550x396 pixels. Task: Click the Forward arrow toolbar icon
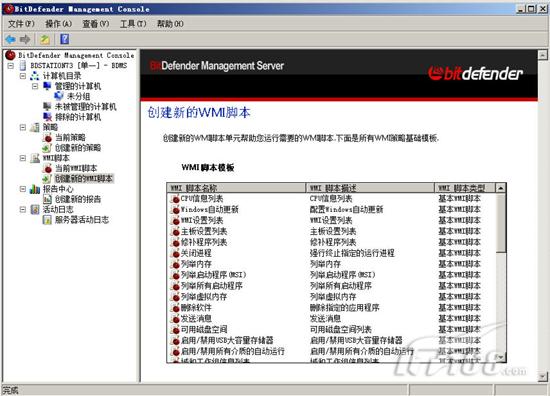pyautogui.click(x=25, y=39)
